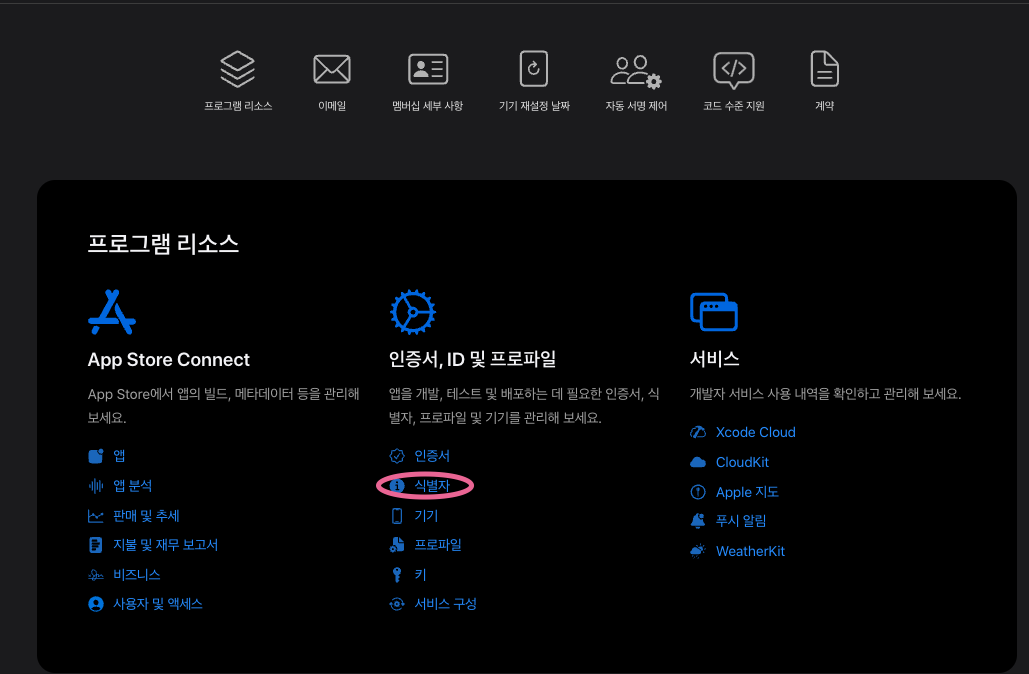Open 지불 및 재무 보고서 link

(x=165, y=545)
